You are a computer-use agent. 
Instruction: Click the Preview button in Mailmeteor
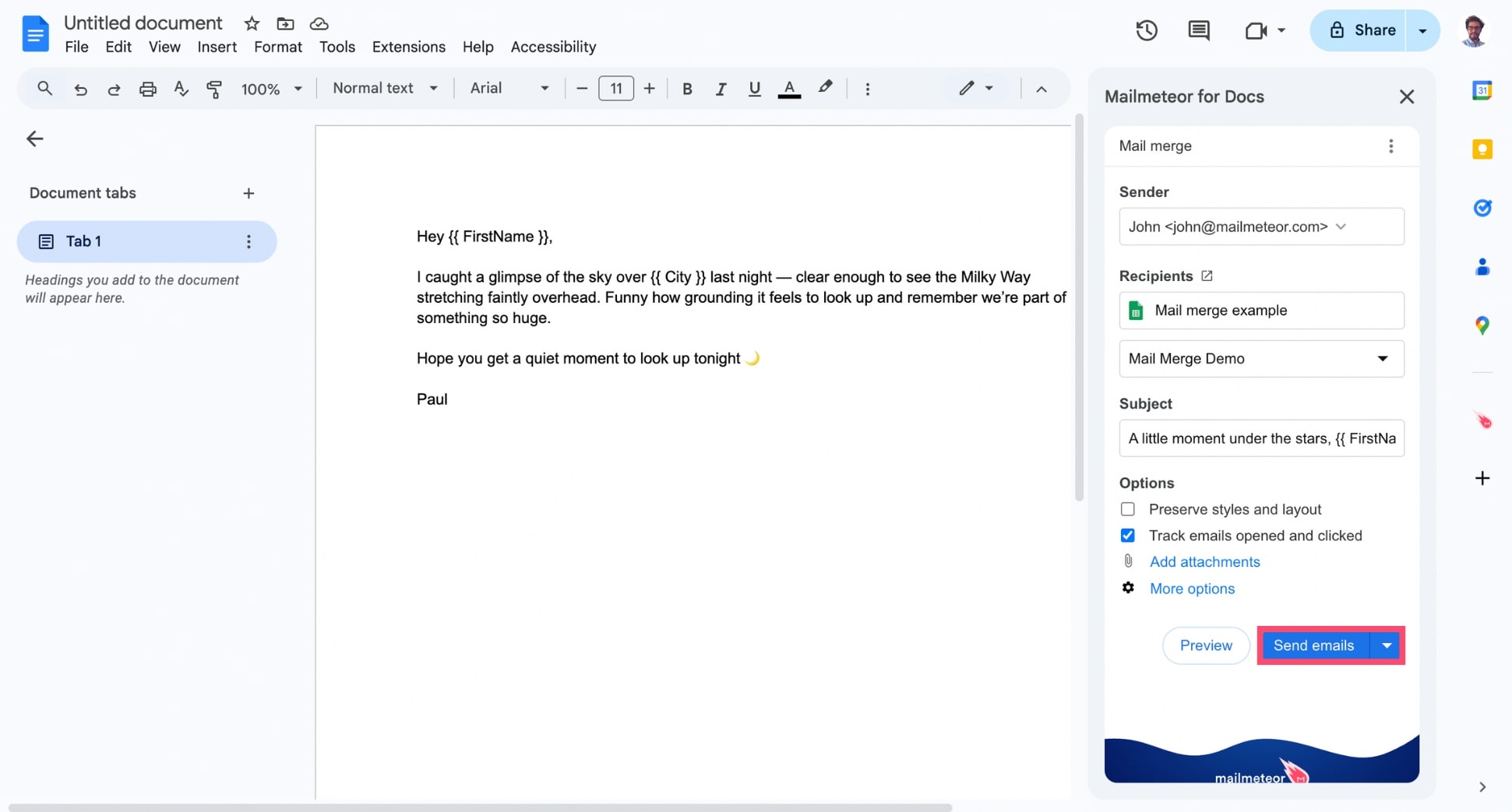(1205, 645)
